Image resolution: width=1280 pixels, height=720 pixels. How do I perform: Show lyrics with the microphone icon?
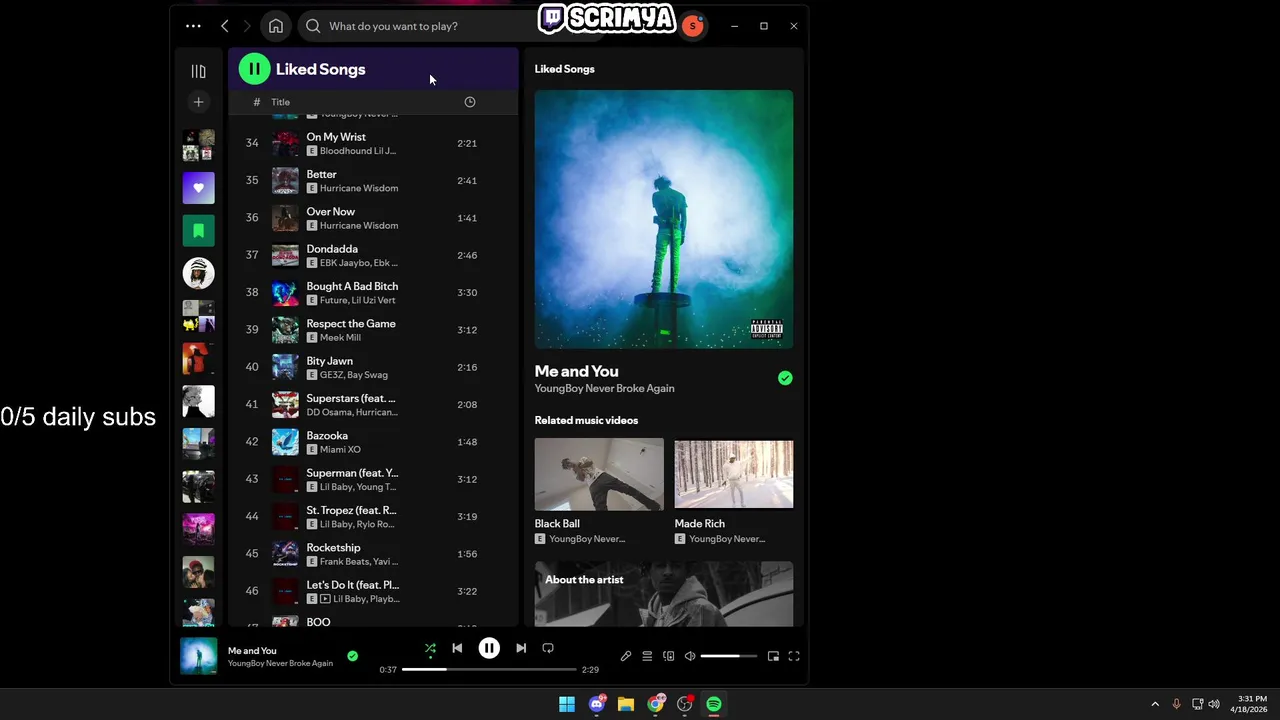[x=626, y=656]
